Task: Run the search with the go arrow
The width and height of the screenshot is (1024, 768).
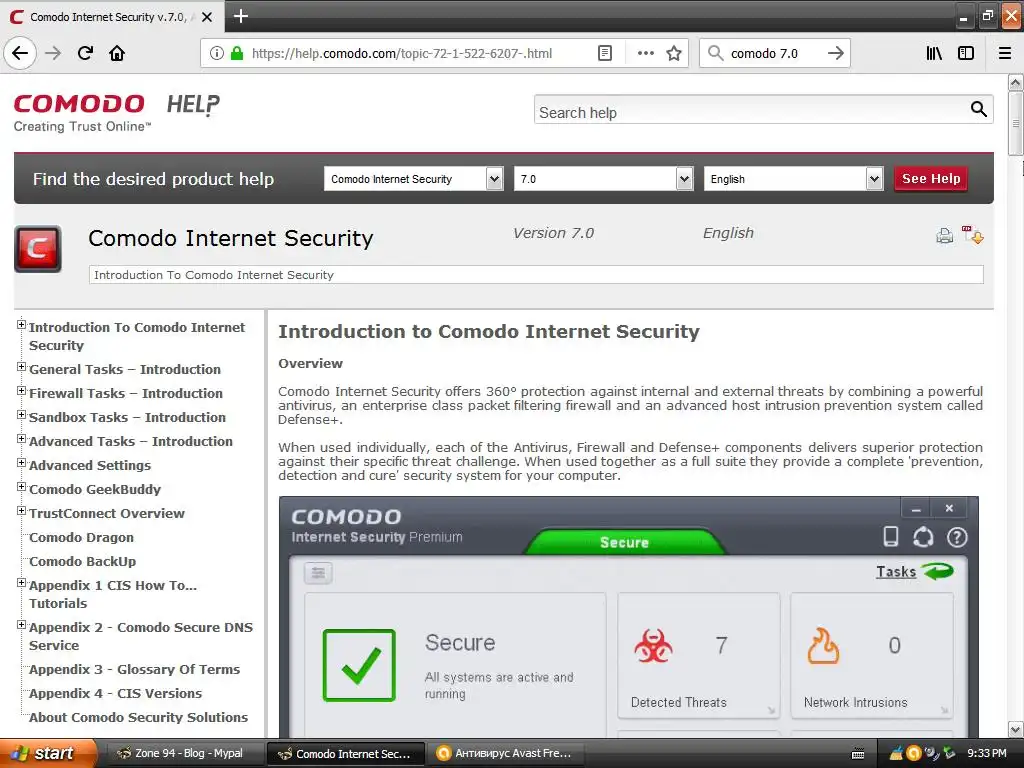Action: point(835,54)
